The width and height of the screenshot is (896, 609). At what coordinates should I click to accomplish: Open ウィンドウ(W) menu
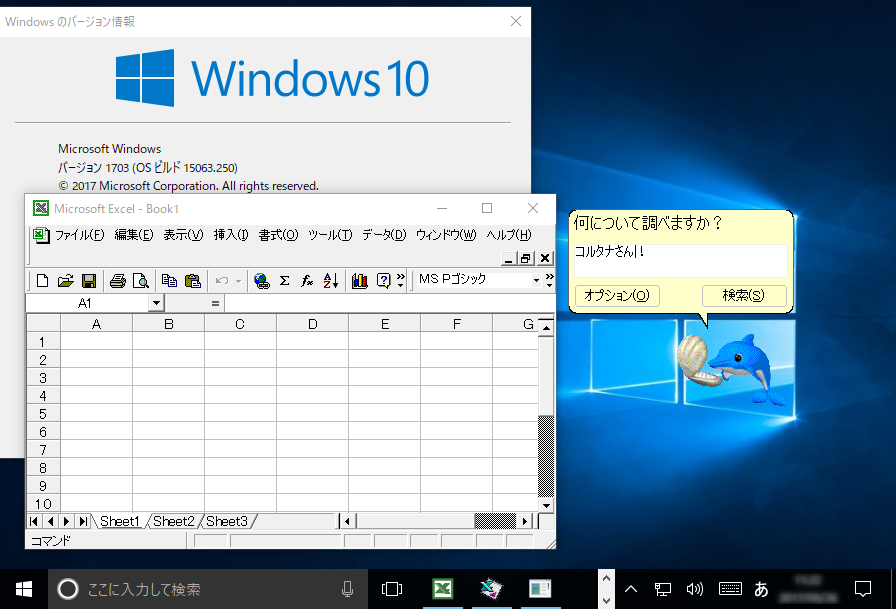[x=446, y=235]
